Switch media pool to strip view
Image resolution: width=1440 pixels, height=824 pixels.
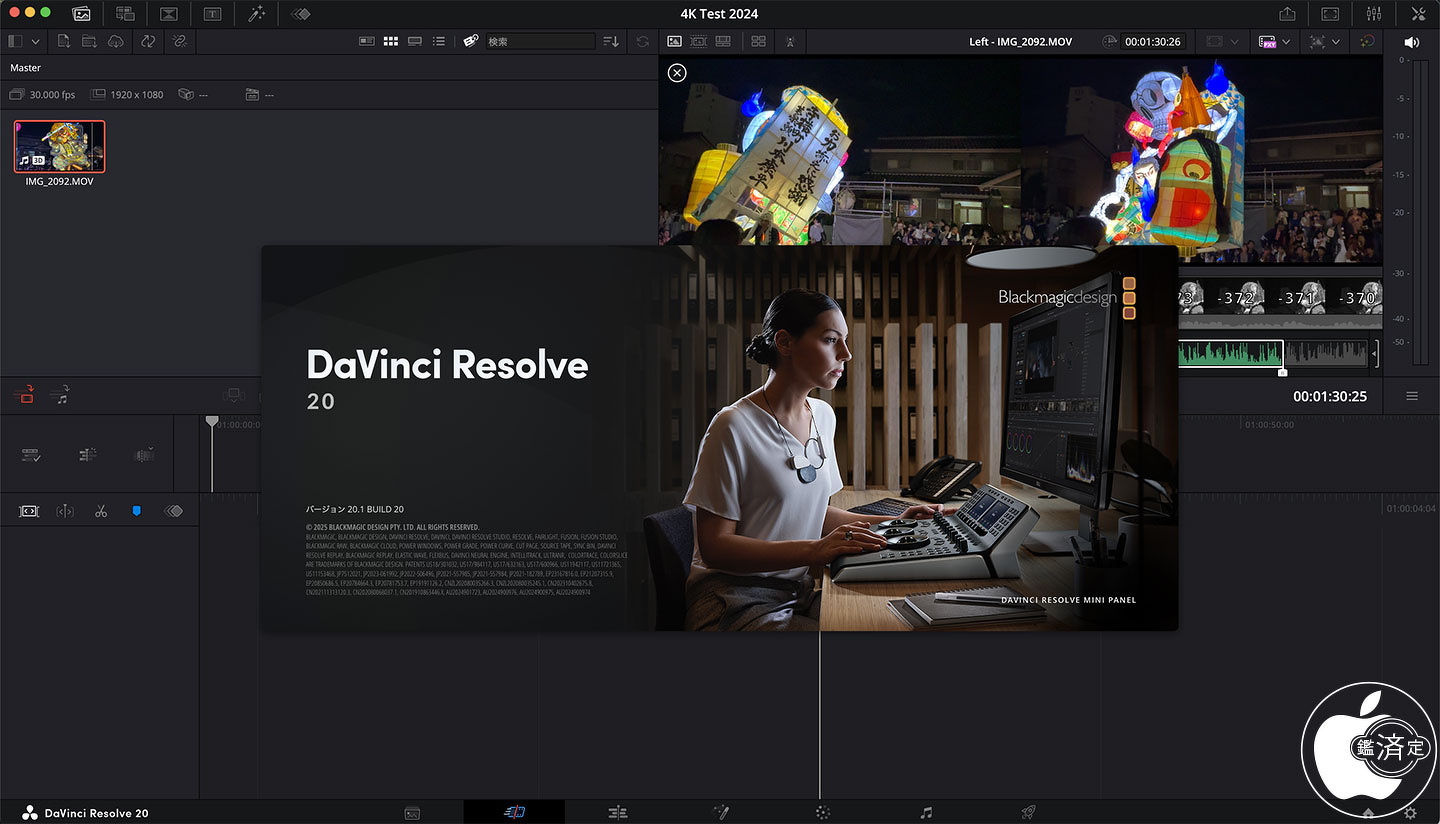[x=415, y=41]
